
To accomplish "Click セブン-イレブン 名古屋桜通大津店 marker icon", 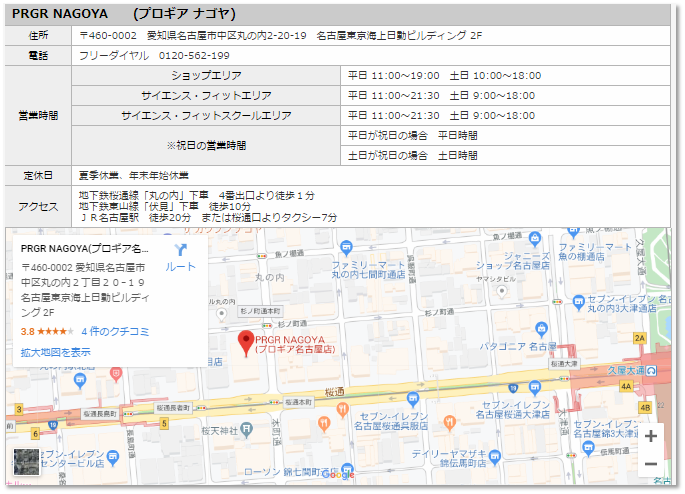I will [x=535, y=387].
